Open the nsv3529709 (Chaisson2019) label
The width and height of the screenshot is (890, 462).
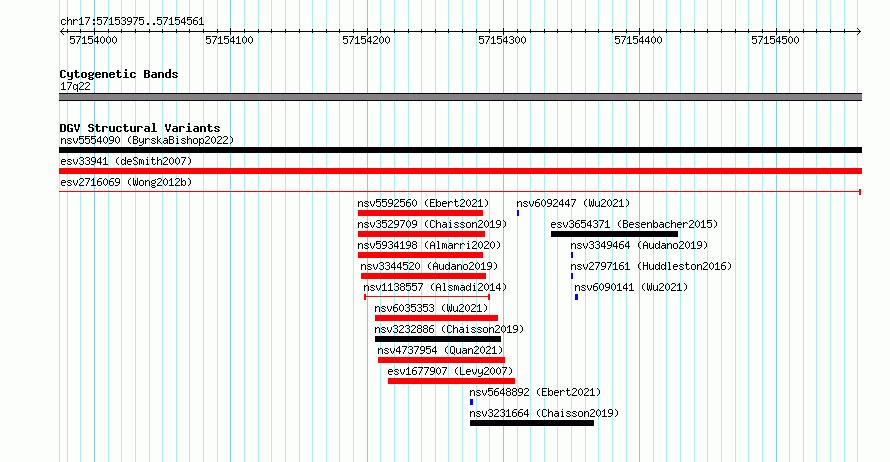pos(432,224)
